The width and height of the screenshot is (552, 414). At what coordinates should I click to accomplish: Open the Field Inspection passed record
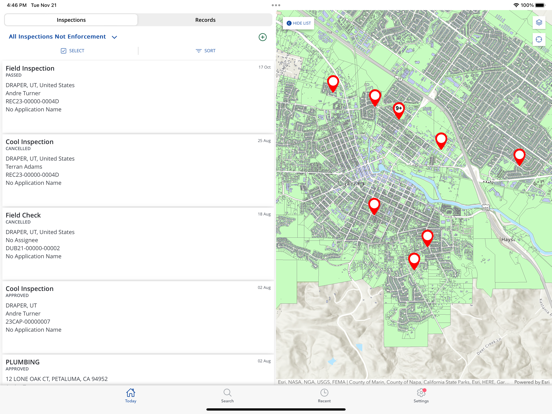pyautogui.click(x=138, y=96)
